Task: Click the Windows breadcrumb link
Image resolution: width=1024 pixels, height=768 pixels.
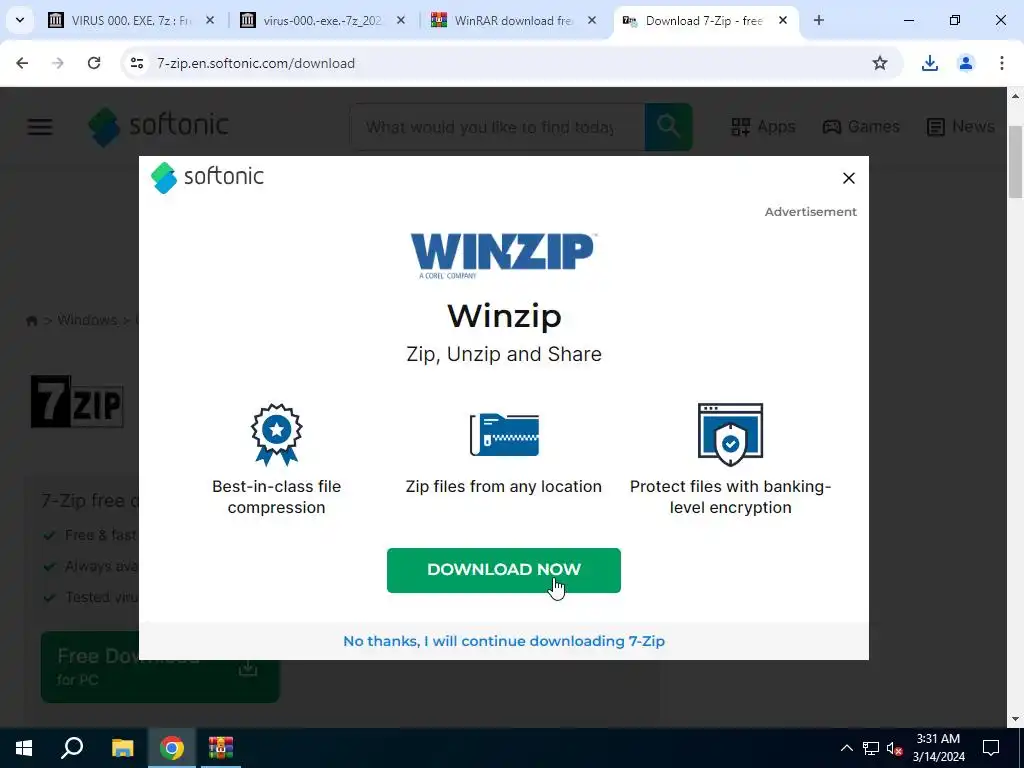Action: (87, 320)
